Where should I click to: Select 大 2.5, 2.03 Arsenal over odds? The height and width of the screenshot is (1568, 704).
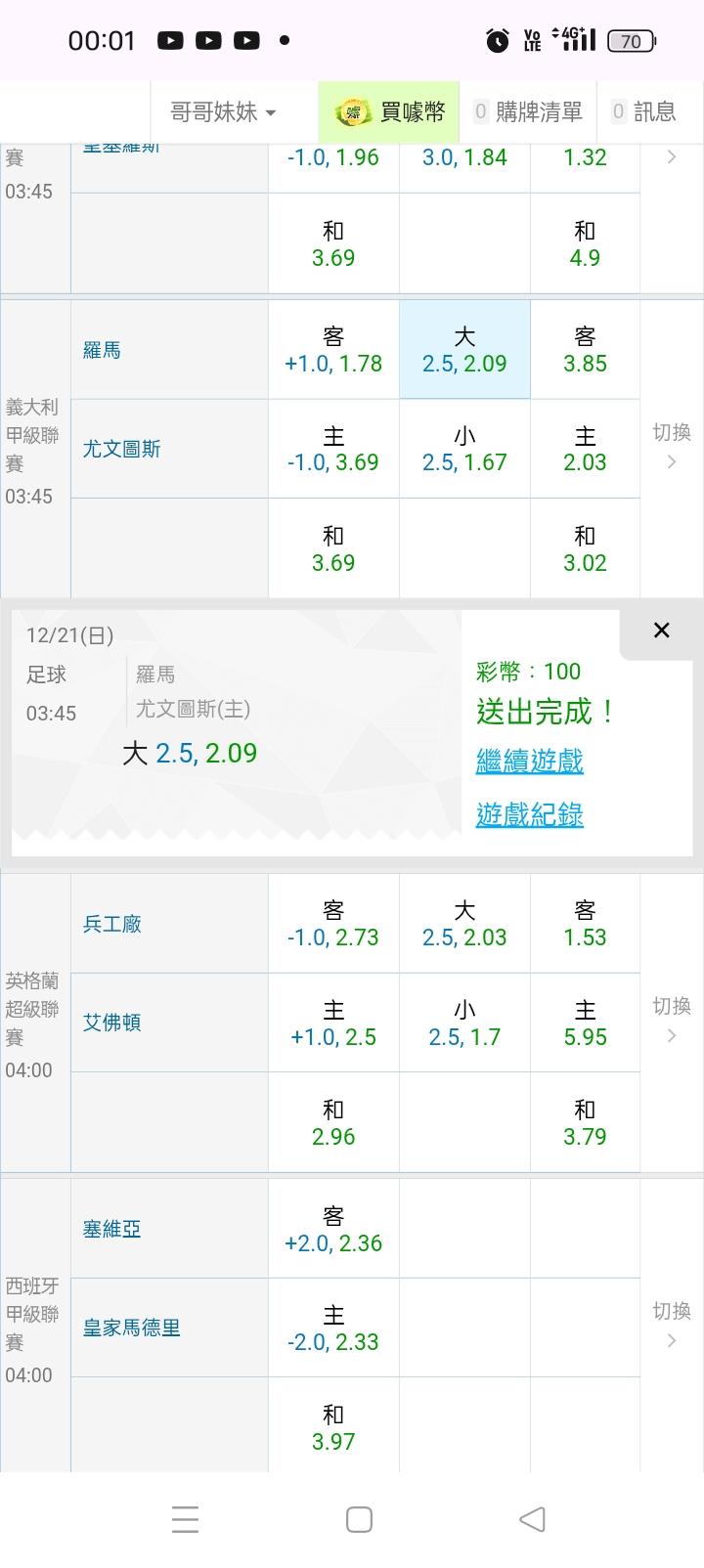(x=464, y=924)
